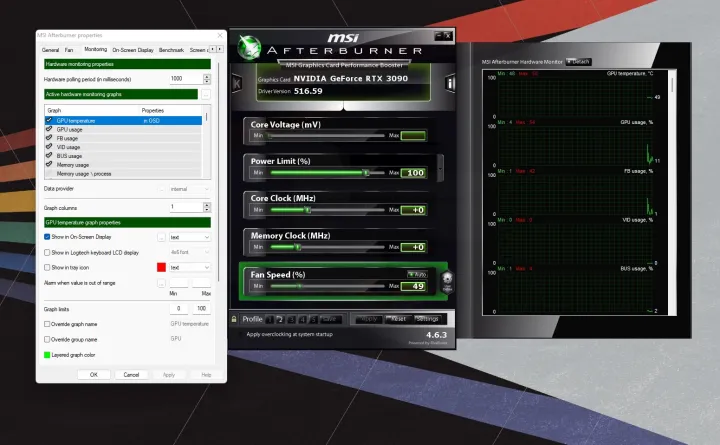Click the Afterburner info 'i' side button
Viewport: 720px width, 445px height.
click(450, 83)
